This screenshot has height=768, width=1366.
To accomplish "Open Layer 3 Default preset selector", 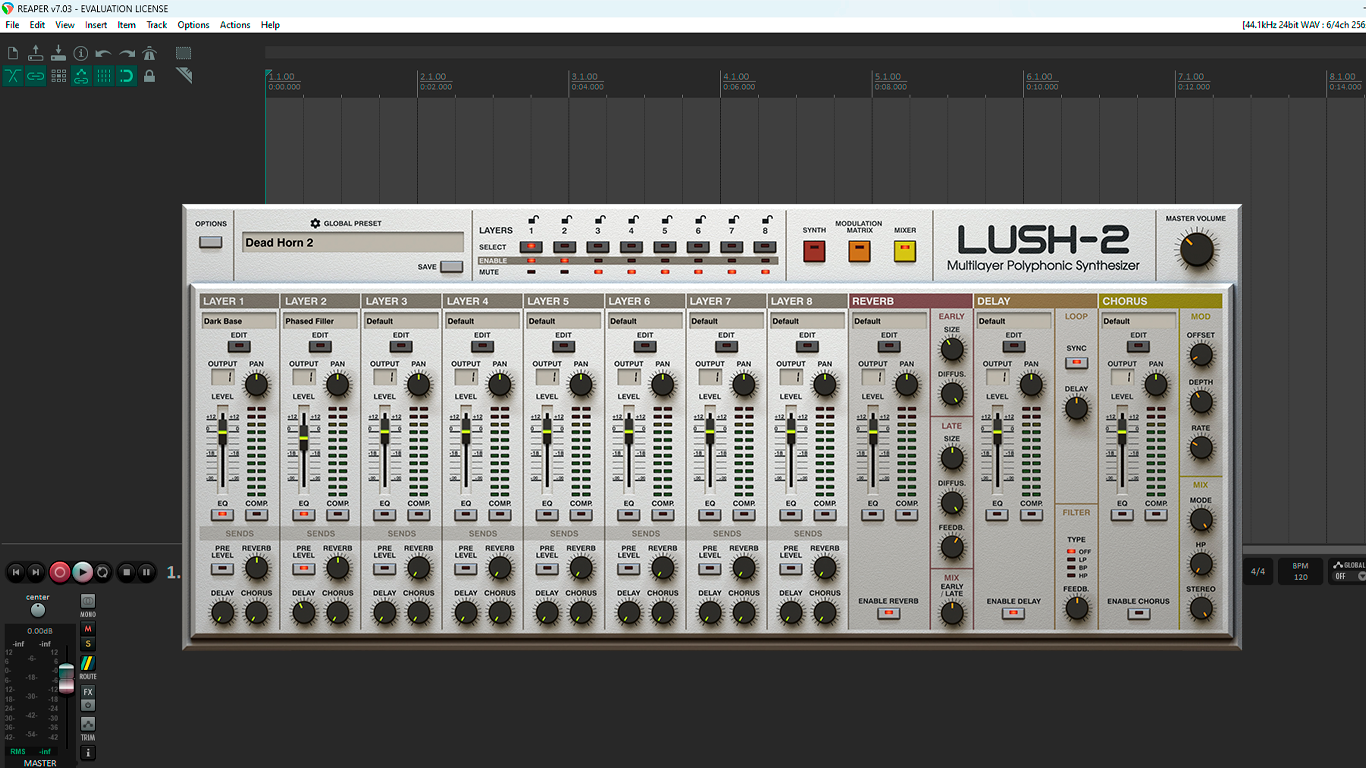I will [x=401, y=321].
